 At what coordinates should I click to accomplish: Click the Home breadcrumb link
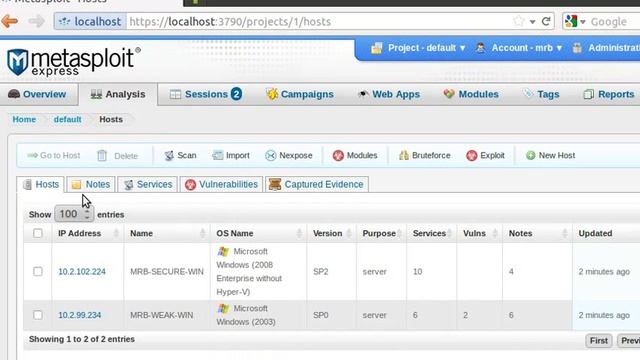(x=24, y=120)
